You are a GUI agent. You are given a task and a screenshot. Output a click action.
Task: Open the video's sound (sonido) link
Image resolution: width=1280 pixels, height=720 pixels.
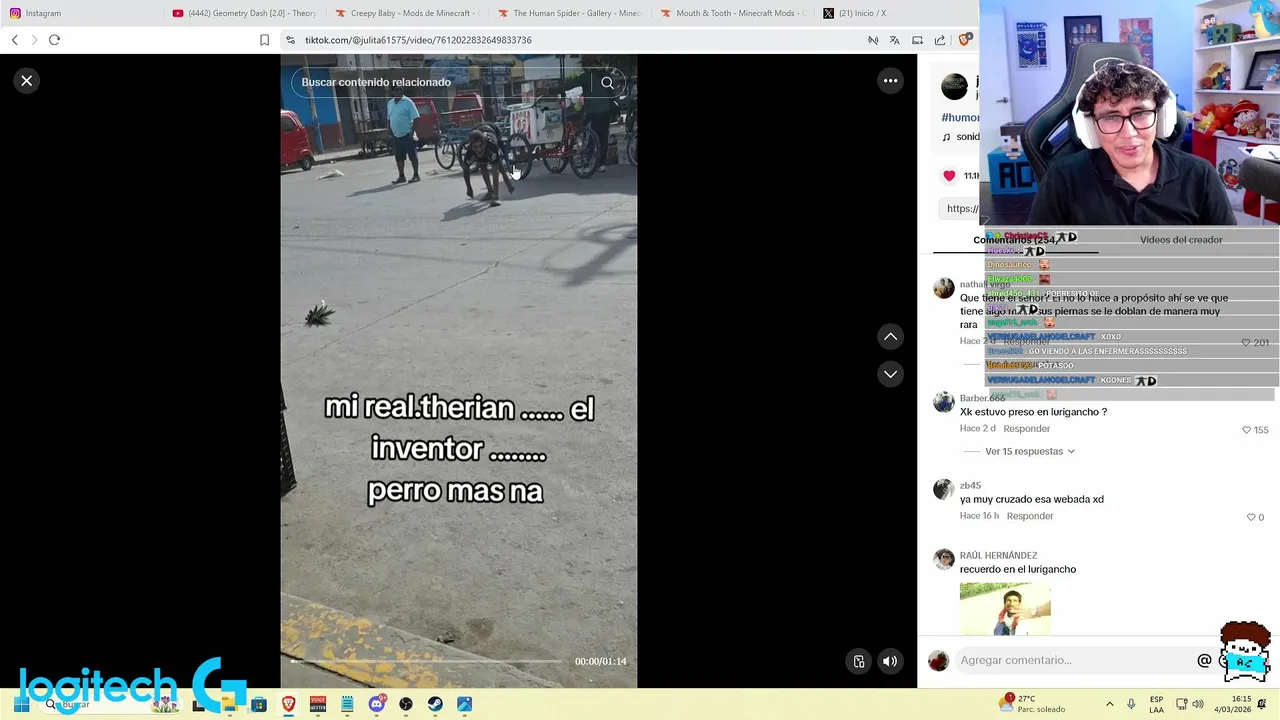pyautogui.click(x=960, y=137)
